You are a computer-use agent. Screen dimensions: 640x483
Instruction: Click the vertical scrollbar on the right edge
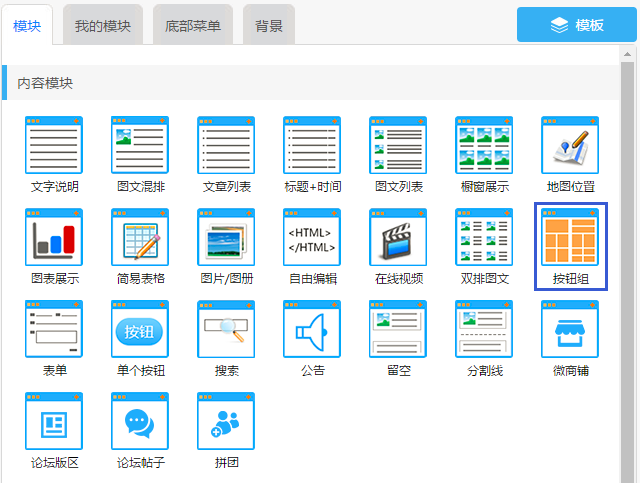tap(628, 270)
